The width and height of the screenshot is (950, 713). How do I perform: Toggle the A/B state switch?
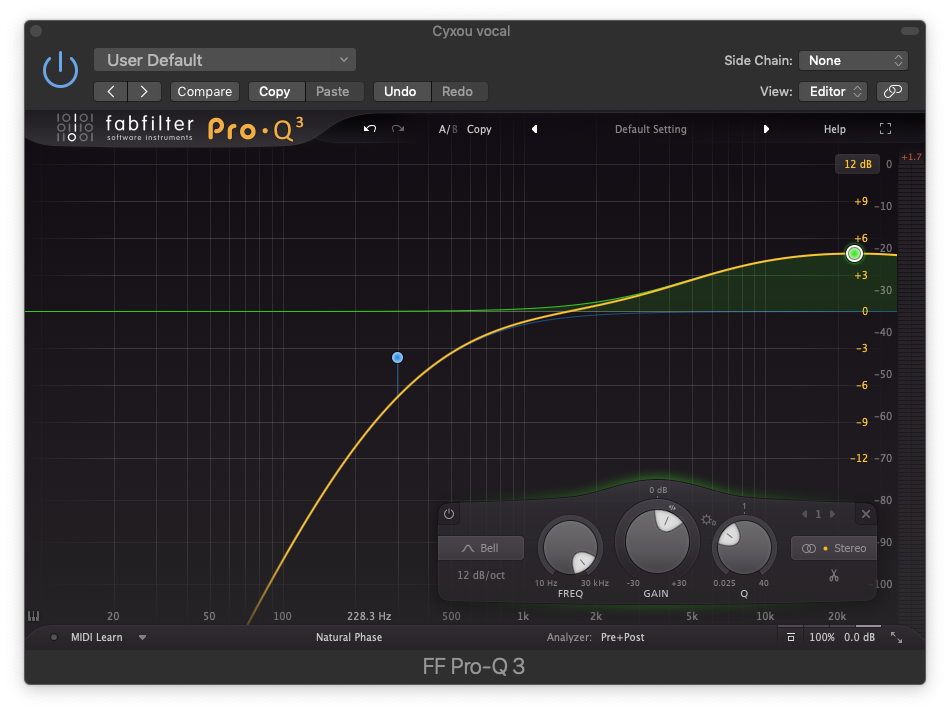tap(448, 129)
